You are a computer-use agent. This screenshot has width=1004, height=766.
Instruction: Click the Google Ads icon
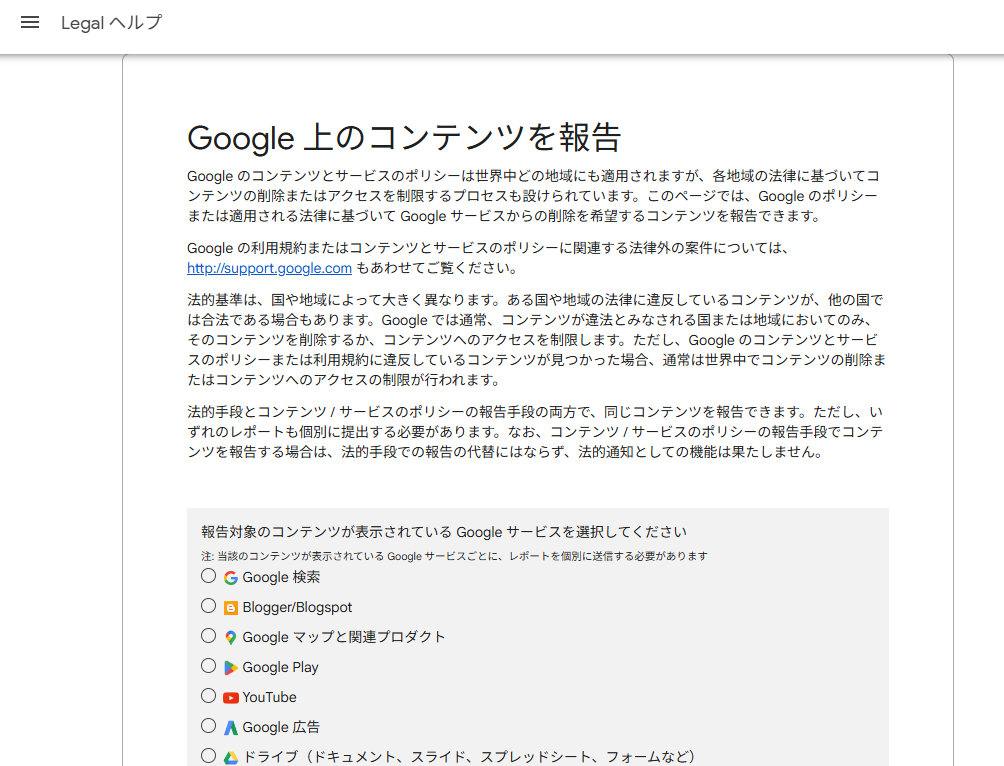coord(231,728)
